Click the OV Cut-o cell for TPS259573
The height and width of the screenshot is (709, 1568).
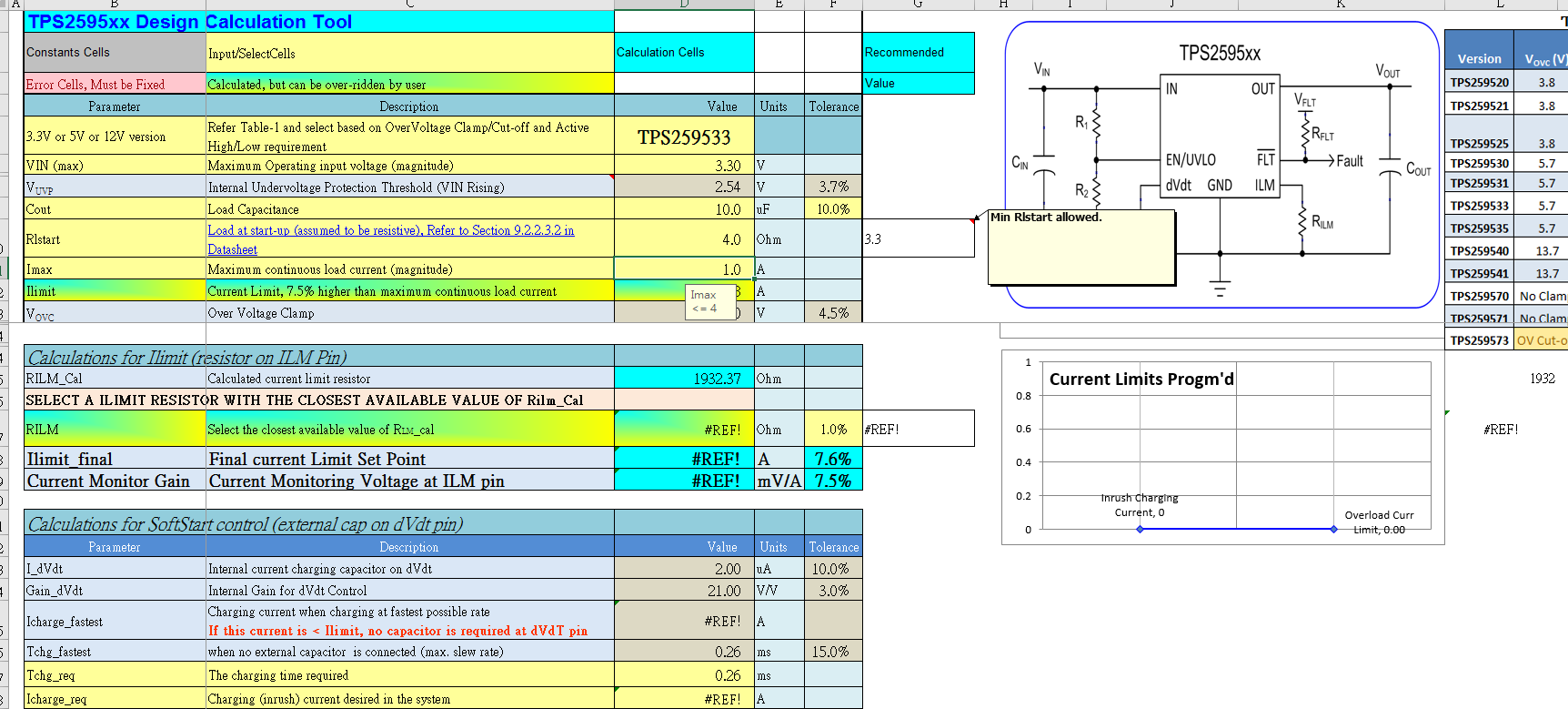tap(1542, 340)
